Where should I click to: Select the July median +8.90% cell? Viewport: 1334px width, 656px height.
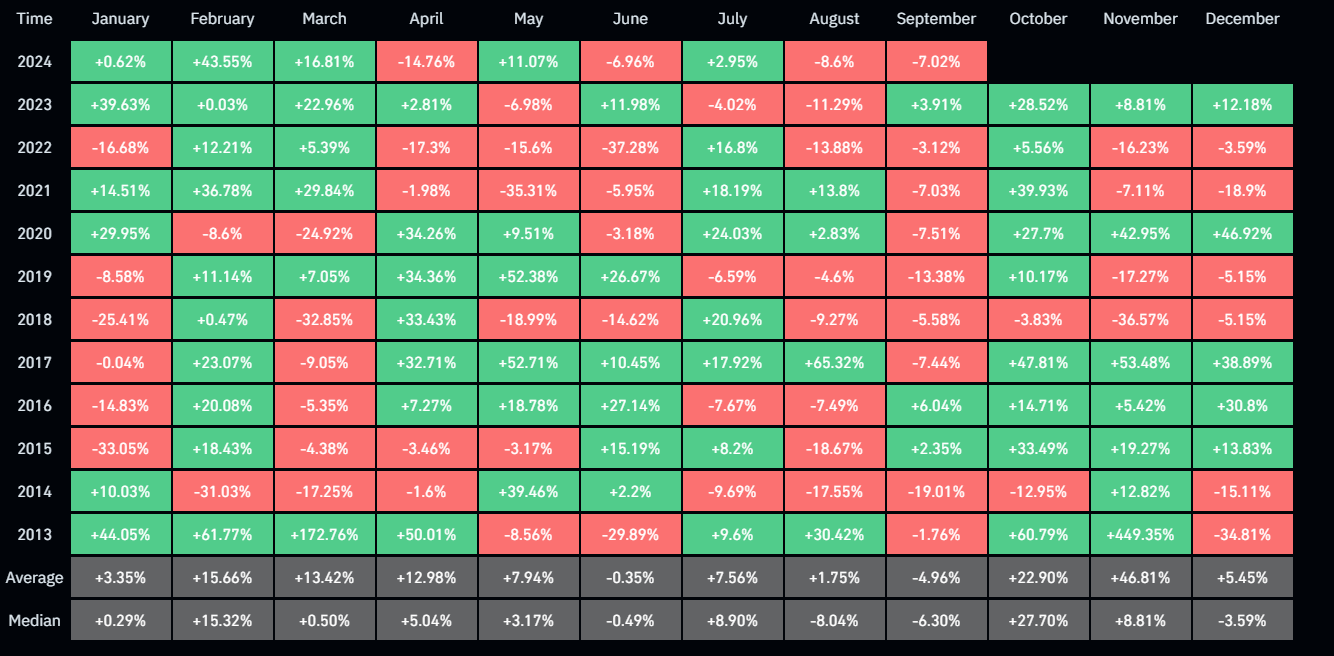pos(732,621)
